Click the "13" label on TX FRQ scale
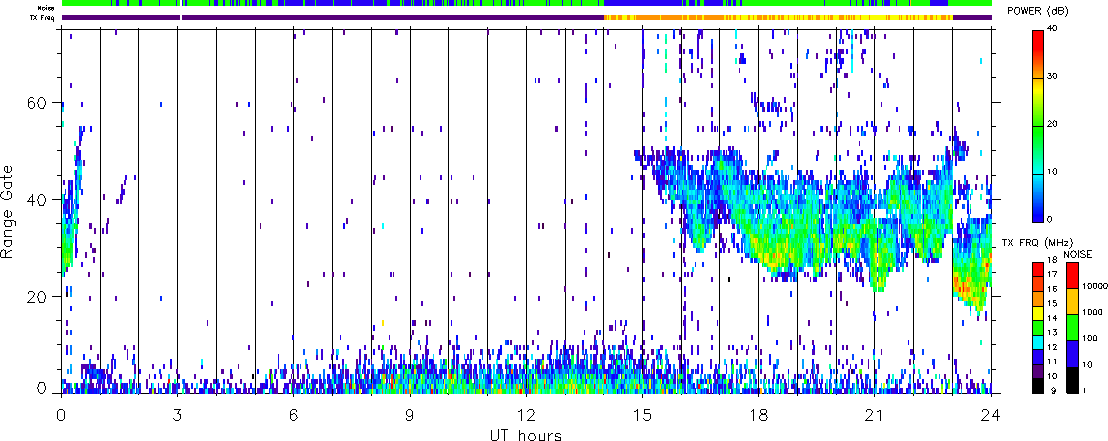 click(1053, 333)
